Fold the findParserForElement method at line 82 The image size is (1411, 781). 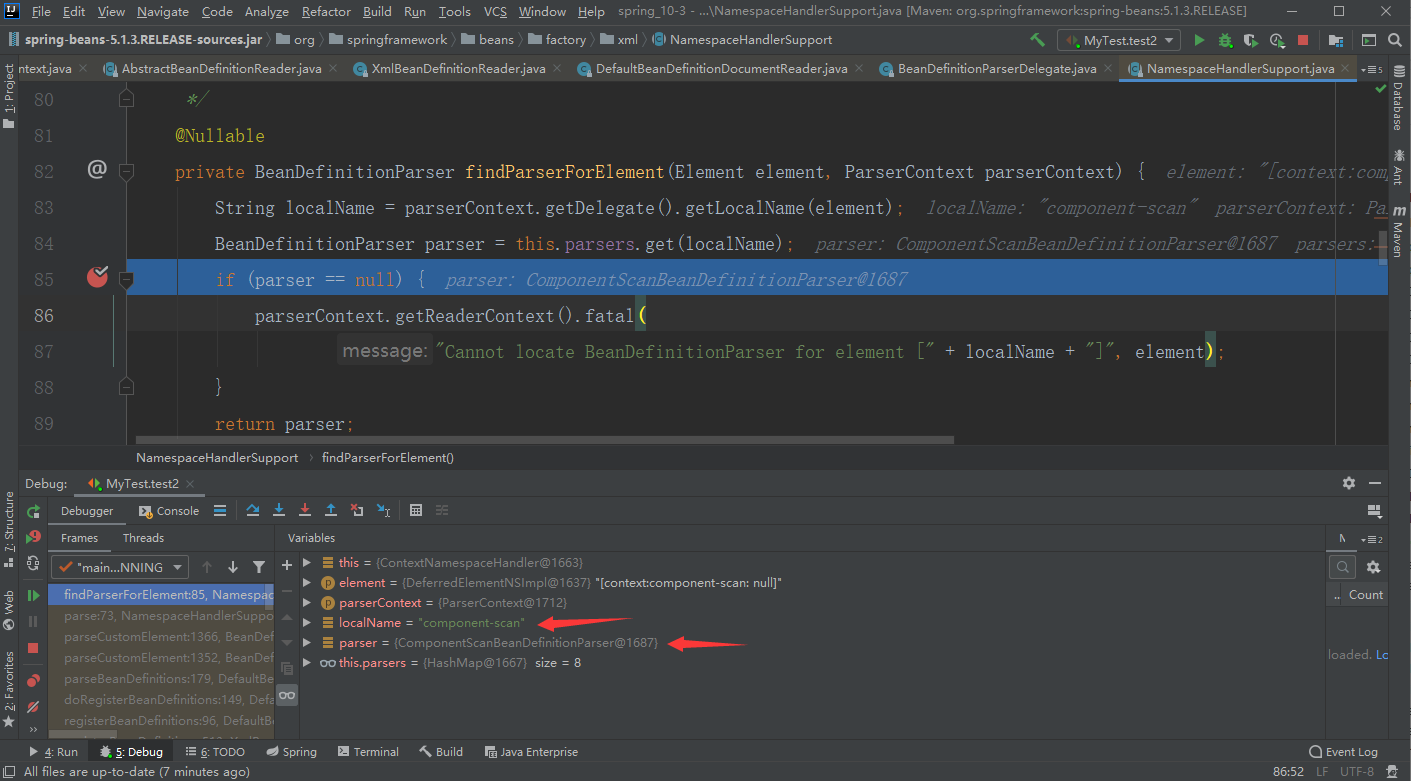pos(126,171)
